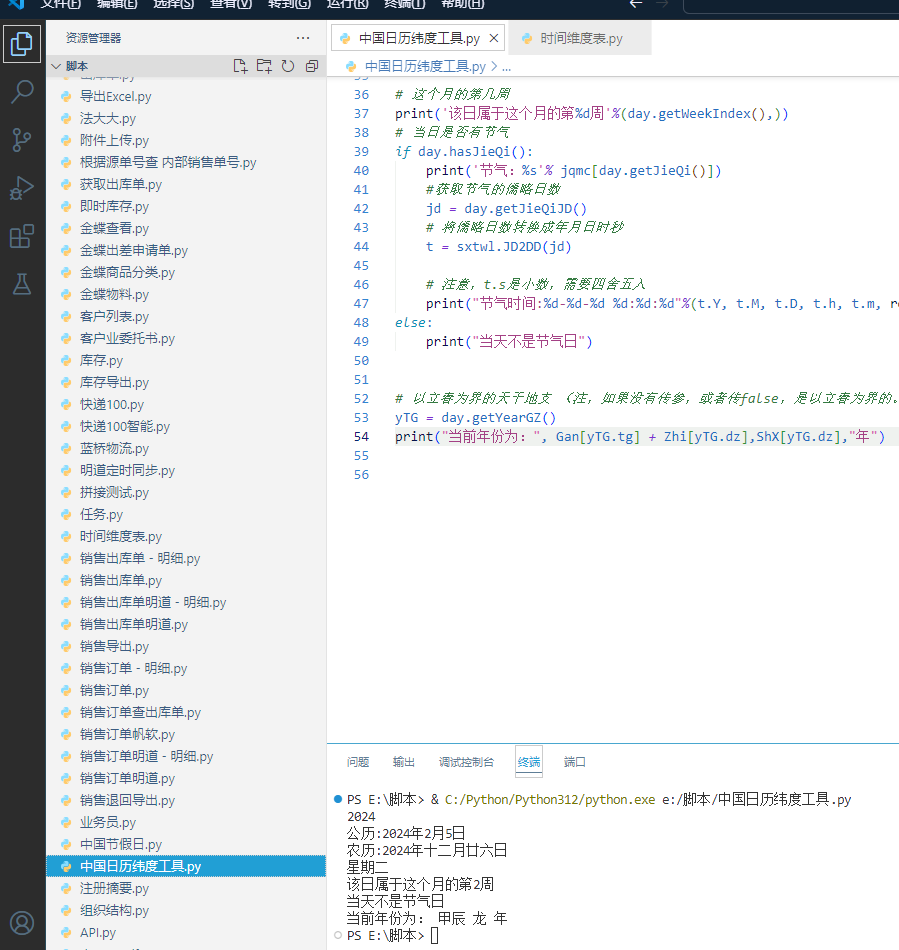This screenshot has height=950, width=899.
Task: Open the Run and Debug view
Action: pos(22,188)
